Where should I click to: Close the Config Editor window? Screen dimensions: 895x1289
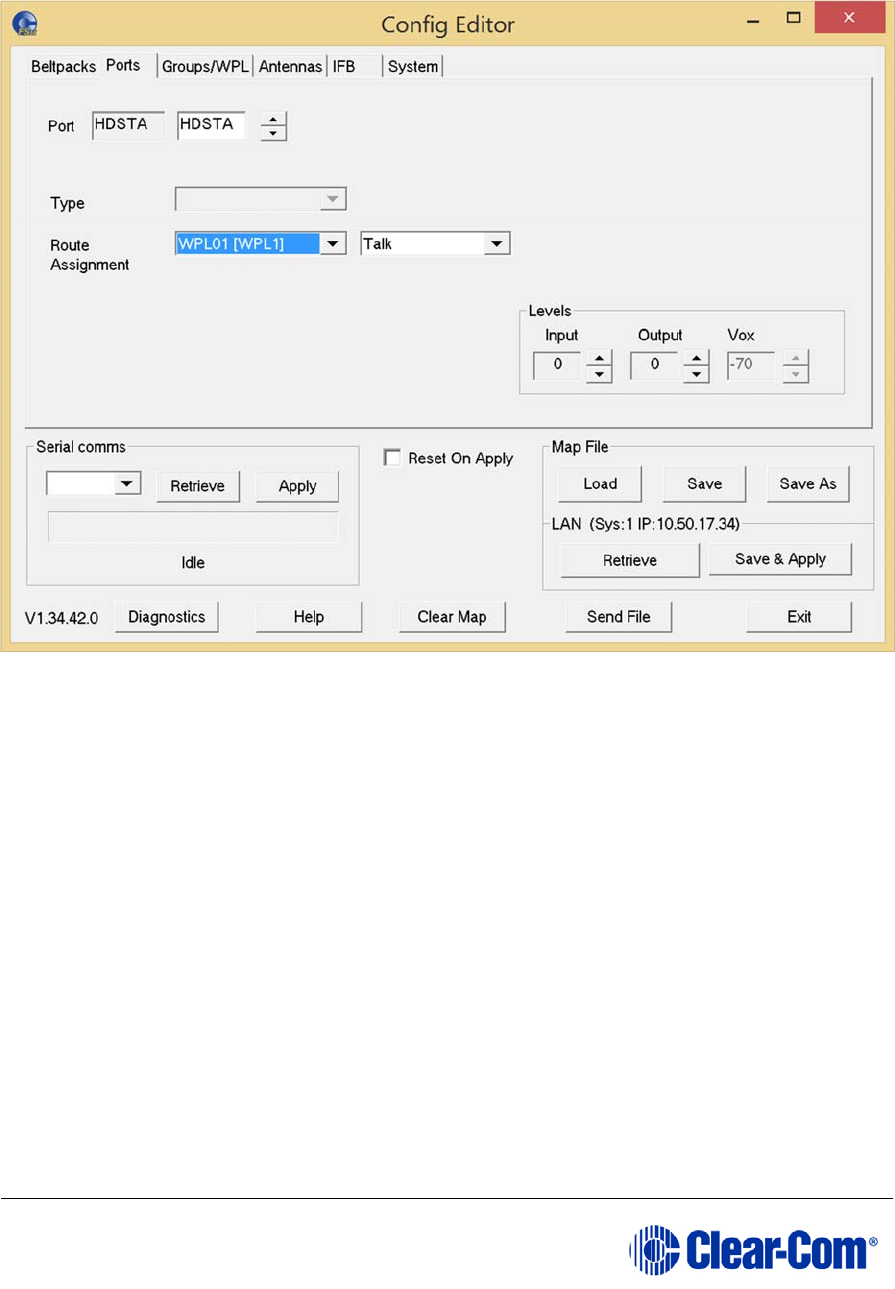[x=850, y=17]
